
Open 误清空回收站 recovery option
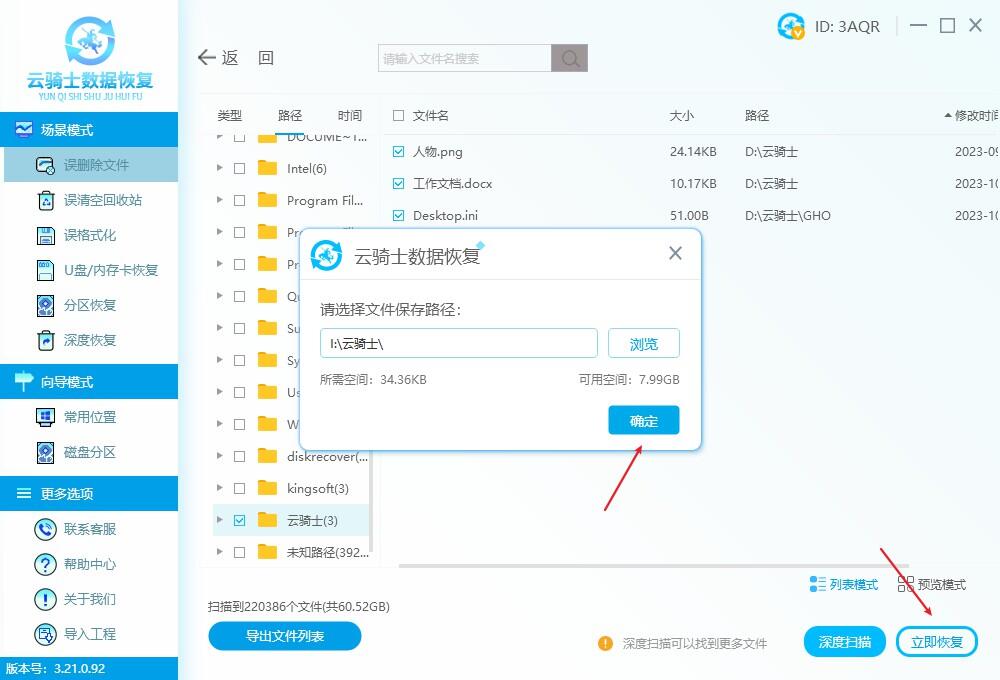coord(91,200)
